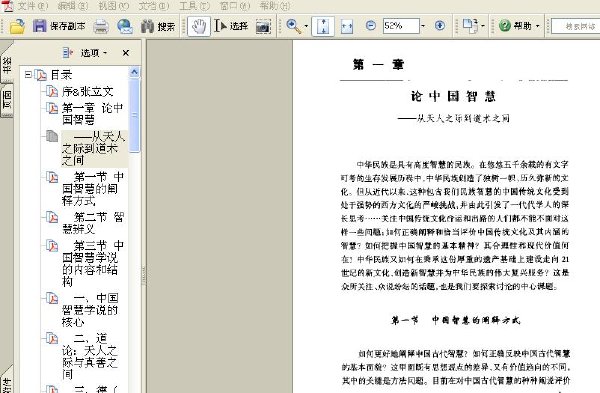Open help with the green question mark icon
Screen dimensions: 600x393
[505, 26]
